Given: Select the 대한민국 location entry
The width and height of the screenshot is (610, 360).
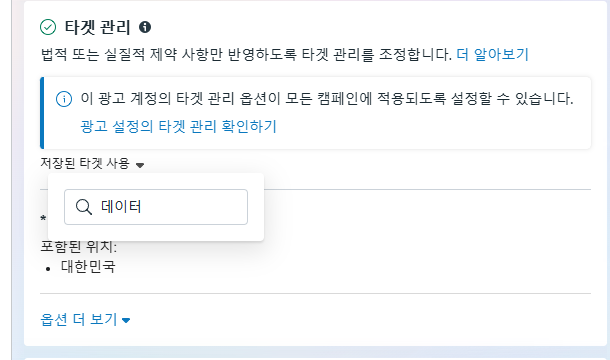Looking at the screenshot, I should [x=88, y=267].
